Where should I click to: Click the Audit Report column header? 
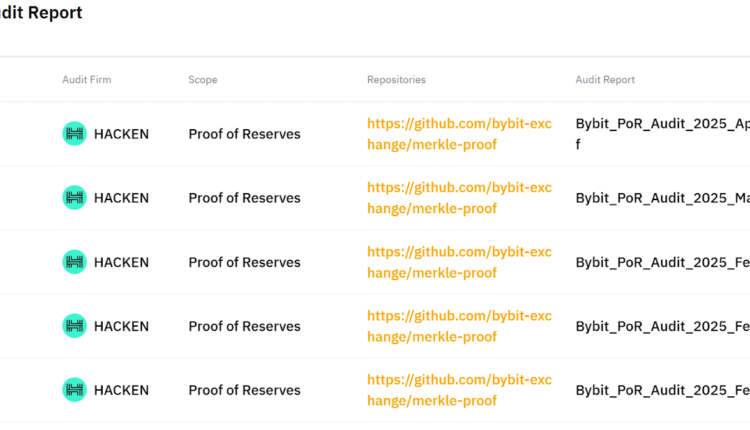click(604, 80)
